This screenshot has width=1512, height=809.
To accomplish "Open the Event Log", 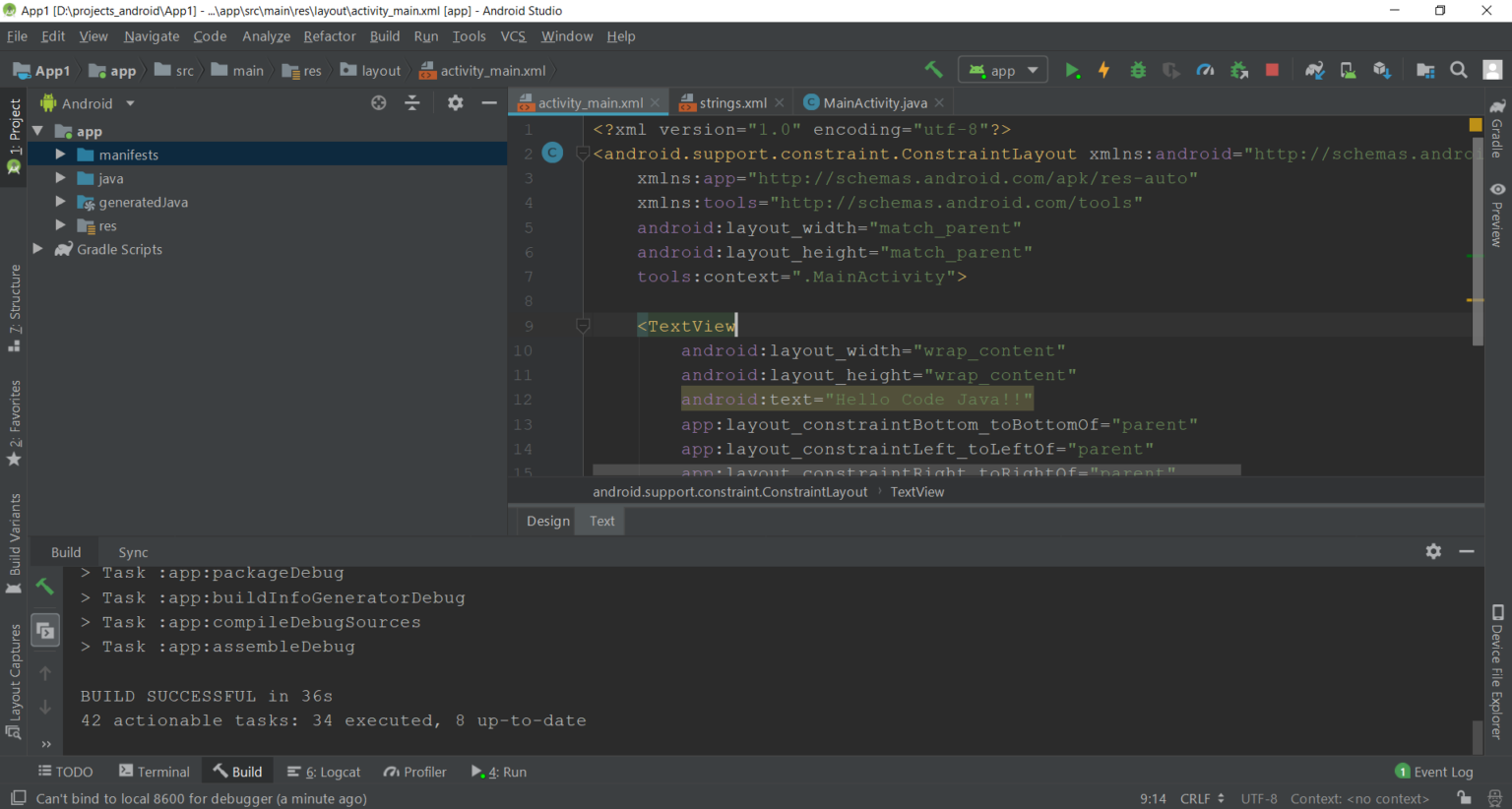I will 1434,772.
